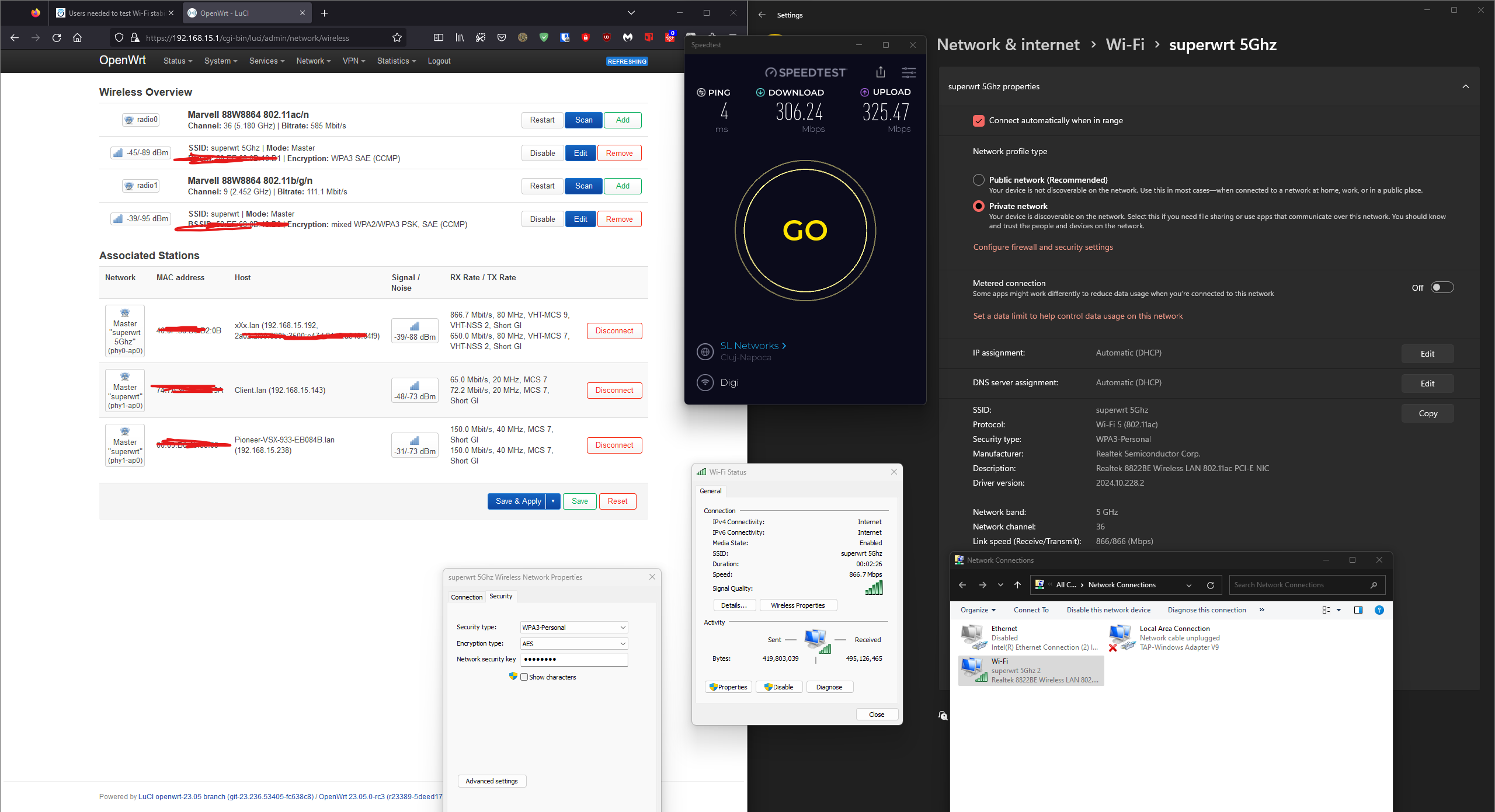
Task: Toggle Metered connection switch
Action: coord(1442,287)
